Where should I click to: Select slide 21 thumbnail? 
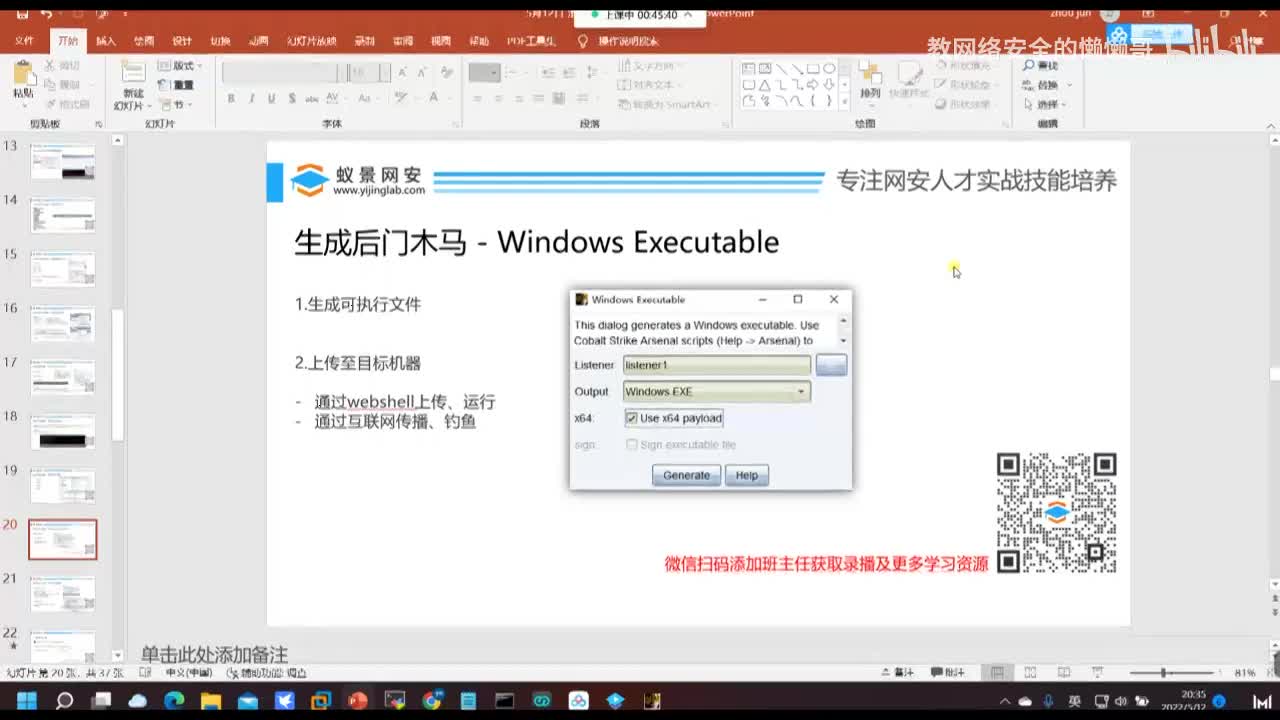pyautogui.click(x=63, y=593)
